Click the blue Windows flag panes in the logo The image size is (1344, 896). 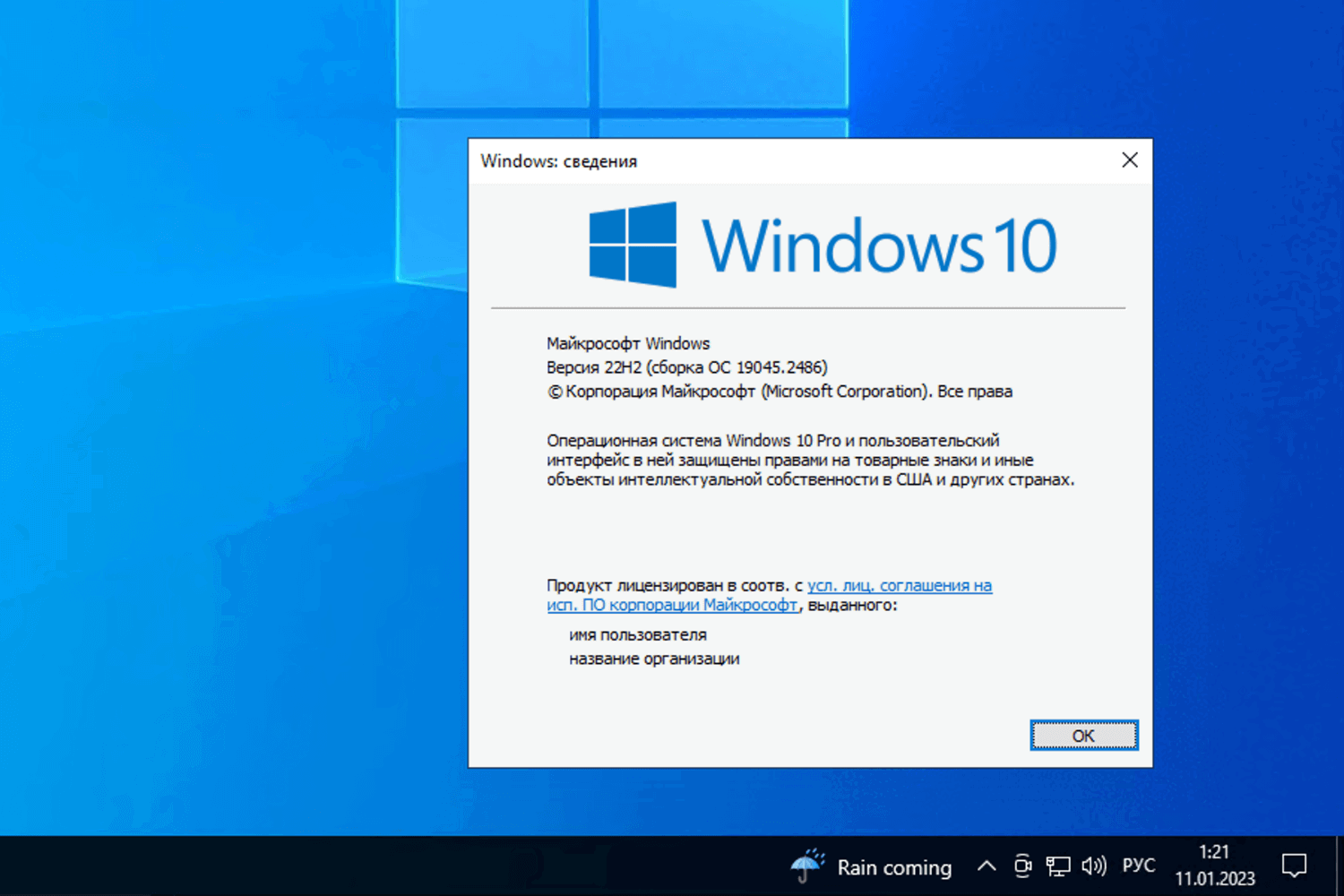click(x=631, y=244)
